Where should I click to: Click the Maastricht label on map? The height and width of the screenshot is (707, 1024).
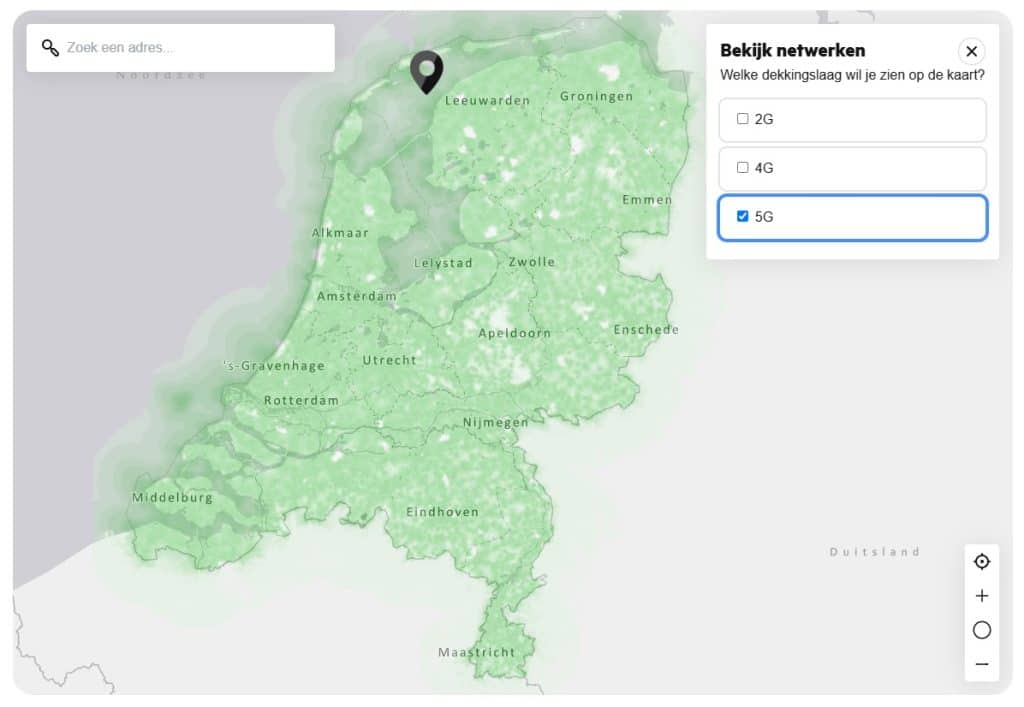477,652
